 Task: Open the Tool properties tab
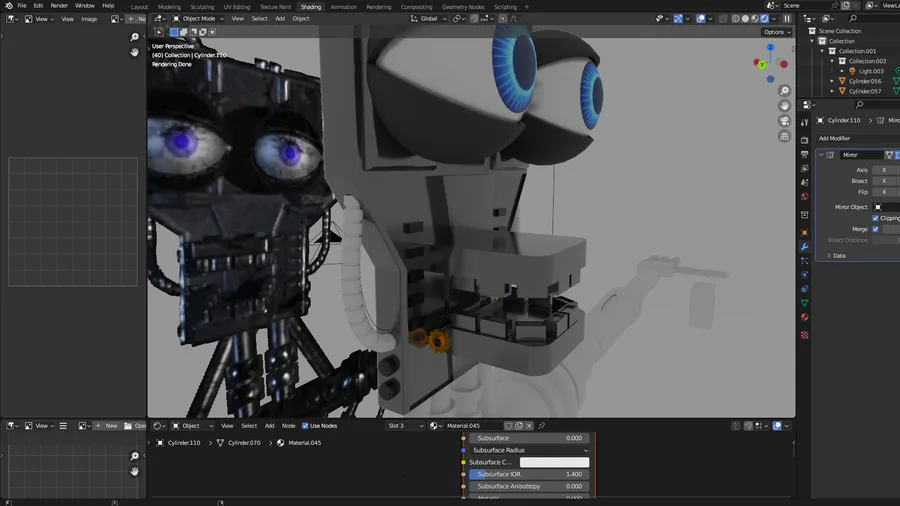click(x=804, y=122)
